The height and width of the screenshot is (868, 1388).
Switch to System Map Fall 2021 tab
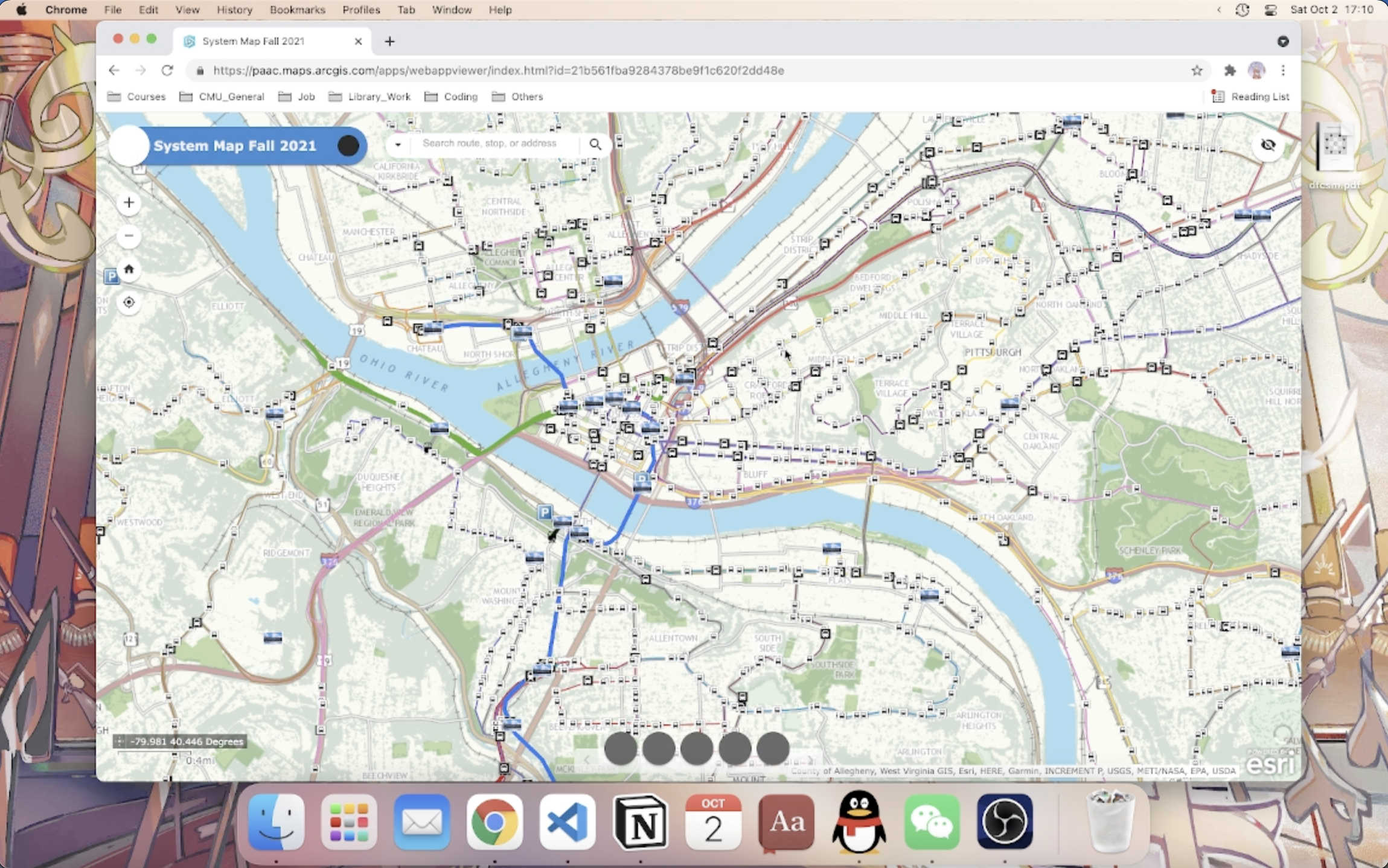(x=254, y=41)
